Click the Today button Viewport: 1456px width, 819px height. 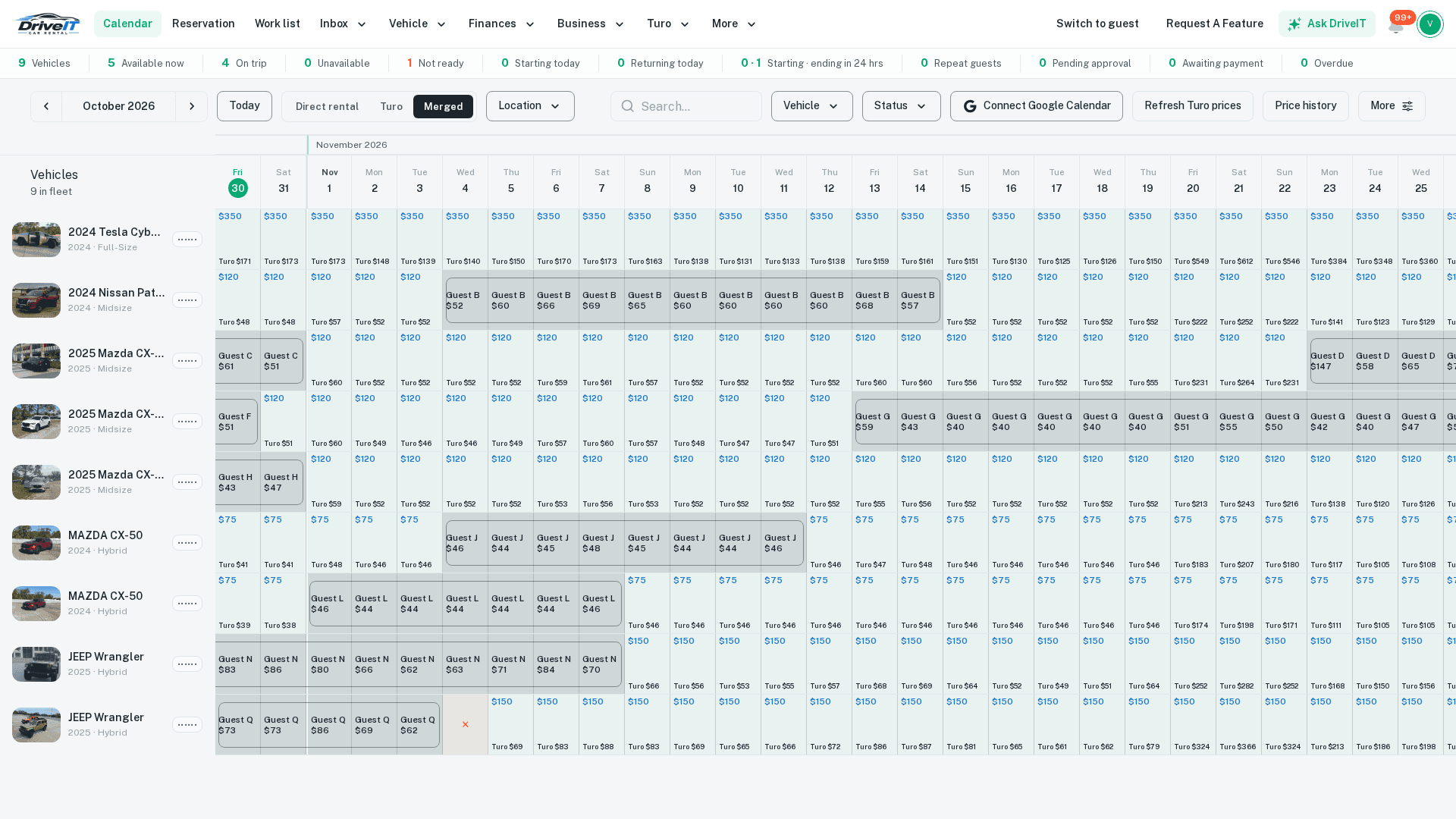tap(244, 106)
